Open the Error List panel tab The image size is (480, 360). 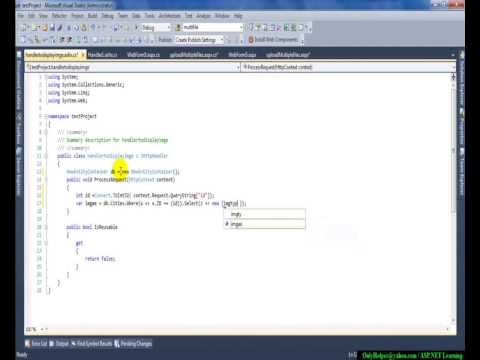[36, 344]
